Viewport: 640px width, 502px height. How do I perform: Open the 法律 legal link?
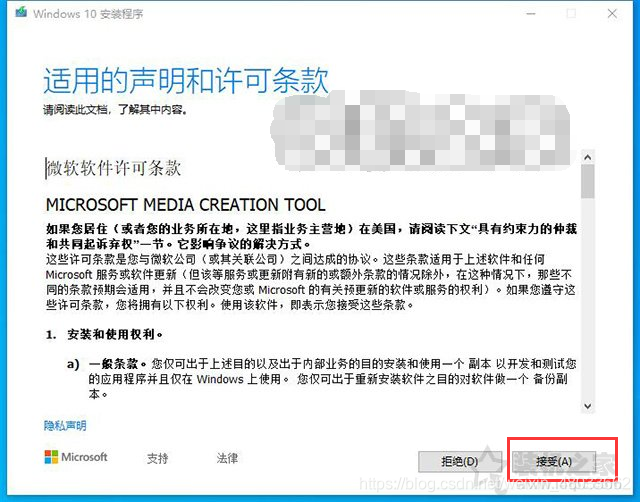(227, 458)
